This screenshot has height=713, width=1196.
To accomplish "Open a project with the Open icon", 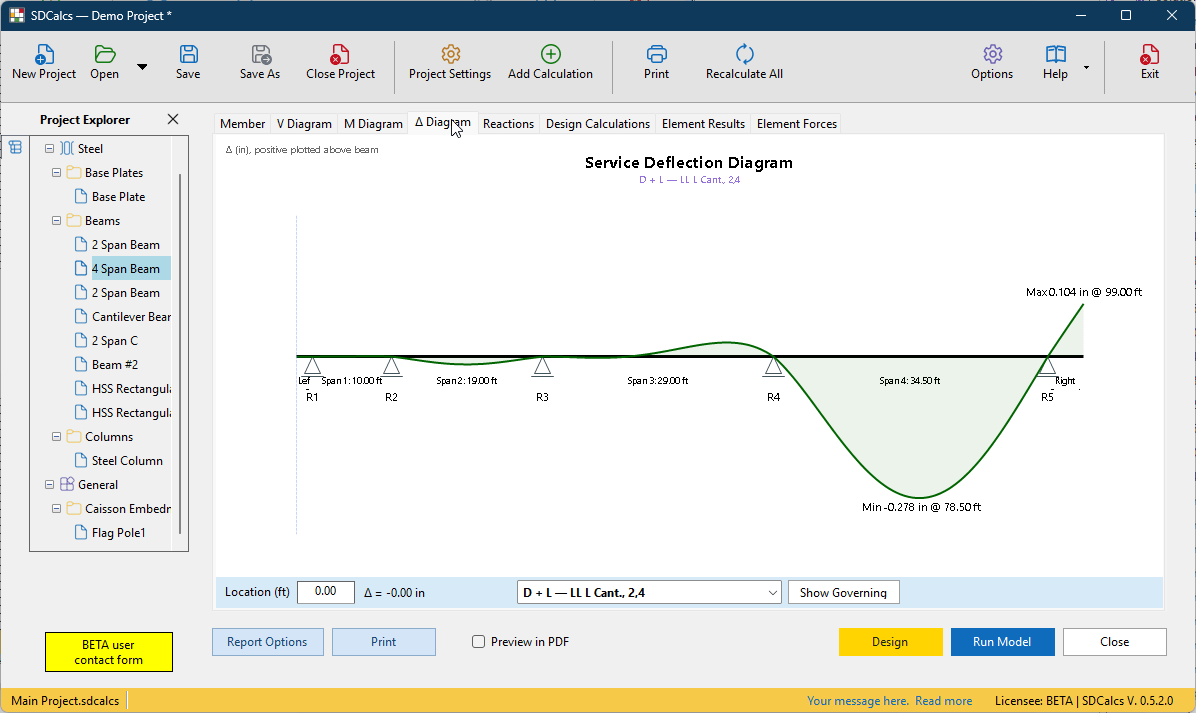I will coord(104,55).
